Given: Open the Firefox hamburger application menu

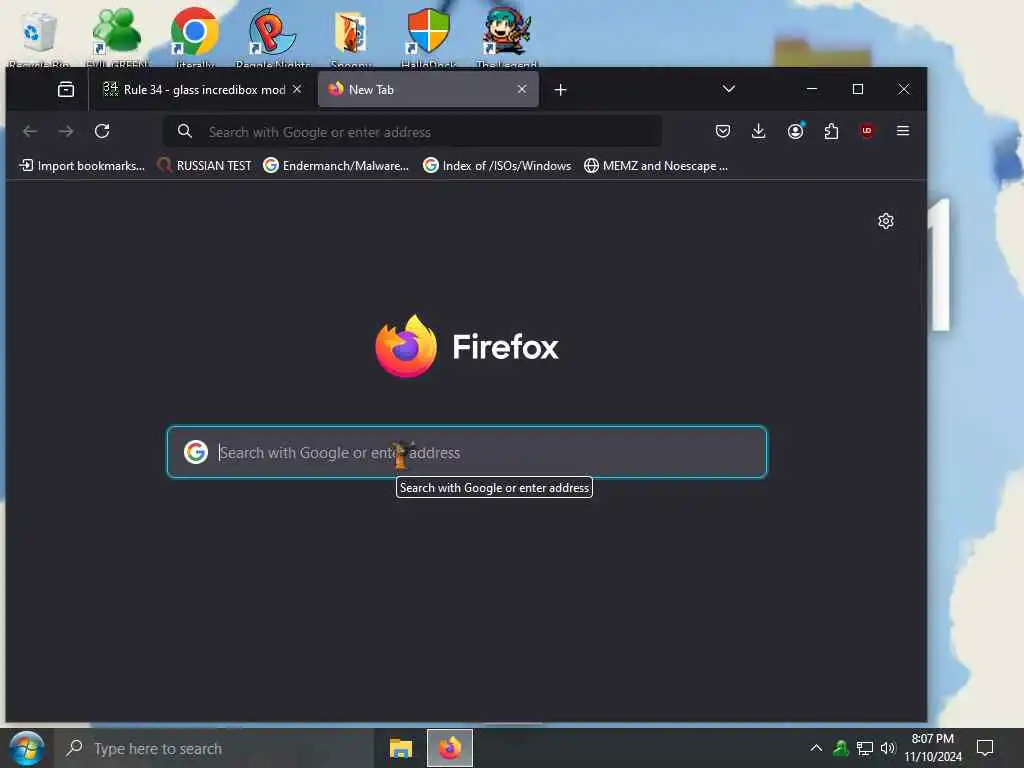Looking at the screenshot, I should [903, 131].
